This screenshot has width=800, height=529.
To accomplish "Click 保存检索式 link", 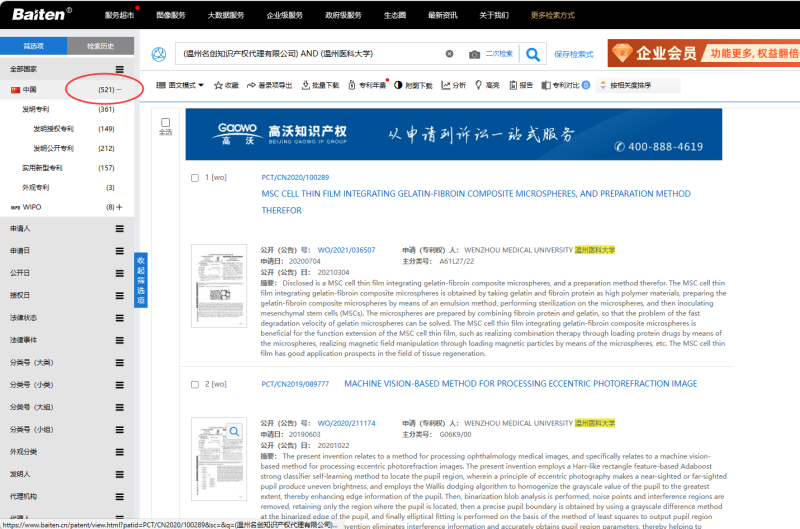I will coord(574,54).
